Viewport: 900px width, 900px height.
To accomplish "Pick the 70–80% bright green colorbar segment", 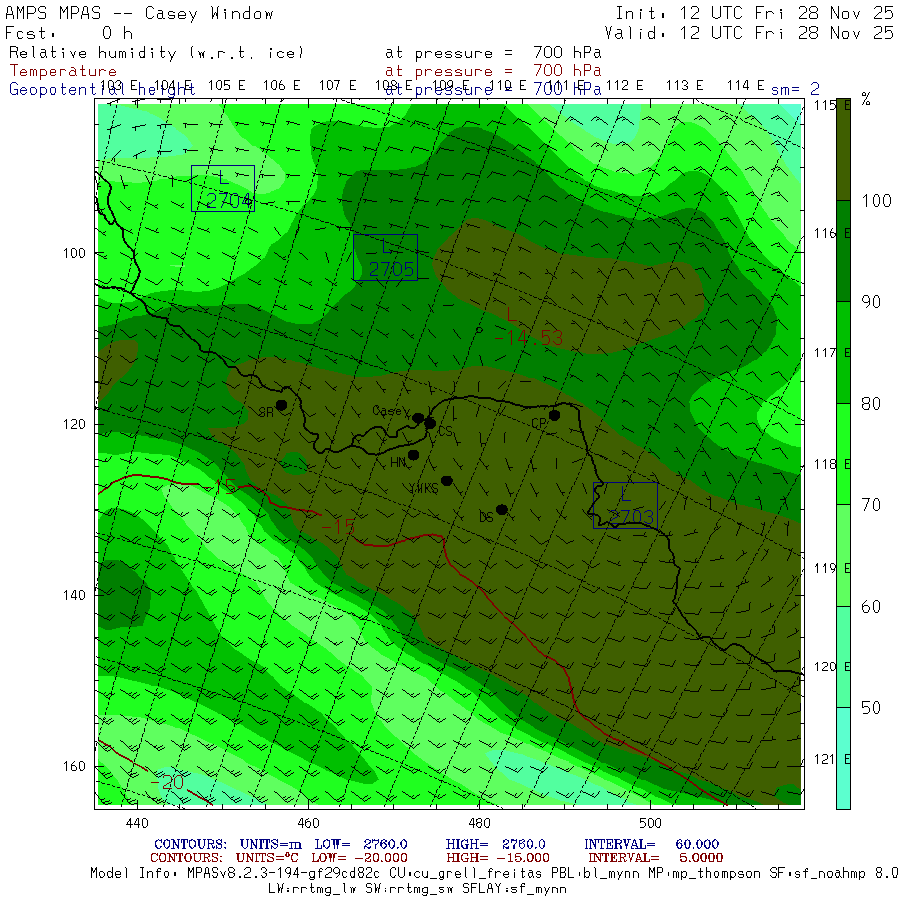I will point(843,454).
